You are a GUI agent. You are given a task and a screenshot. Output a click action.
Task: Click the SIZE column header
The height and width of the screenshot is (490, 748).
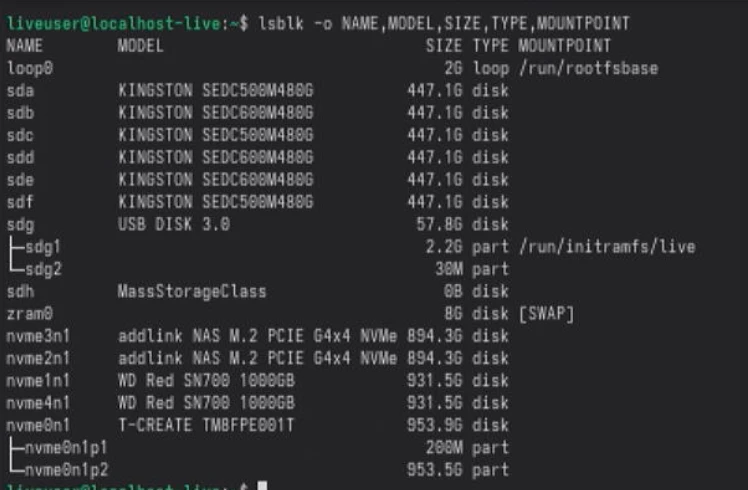point(443,46)
